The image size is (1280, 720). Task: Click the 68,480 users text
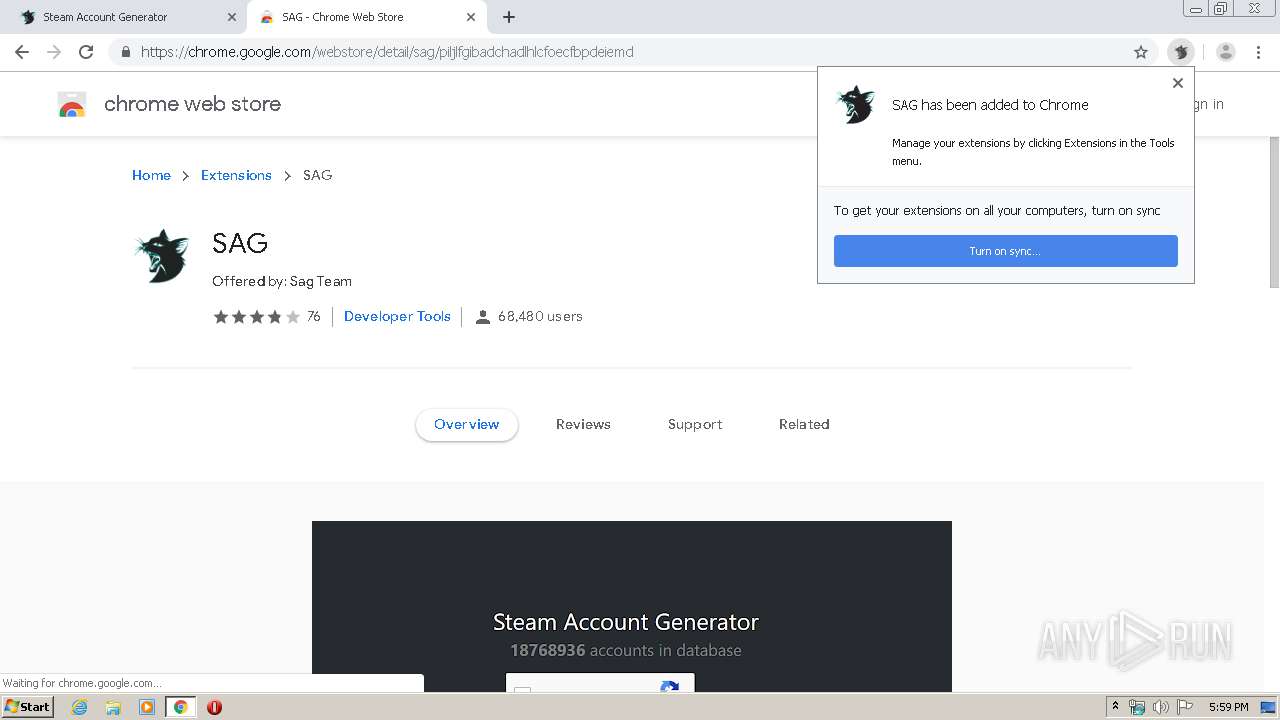[x=540, y=316]
